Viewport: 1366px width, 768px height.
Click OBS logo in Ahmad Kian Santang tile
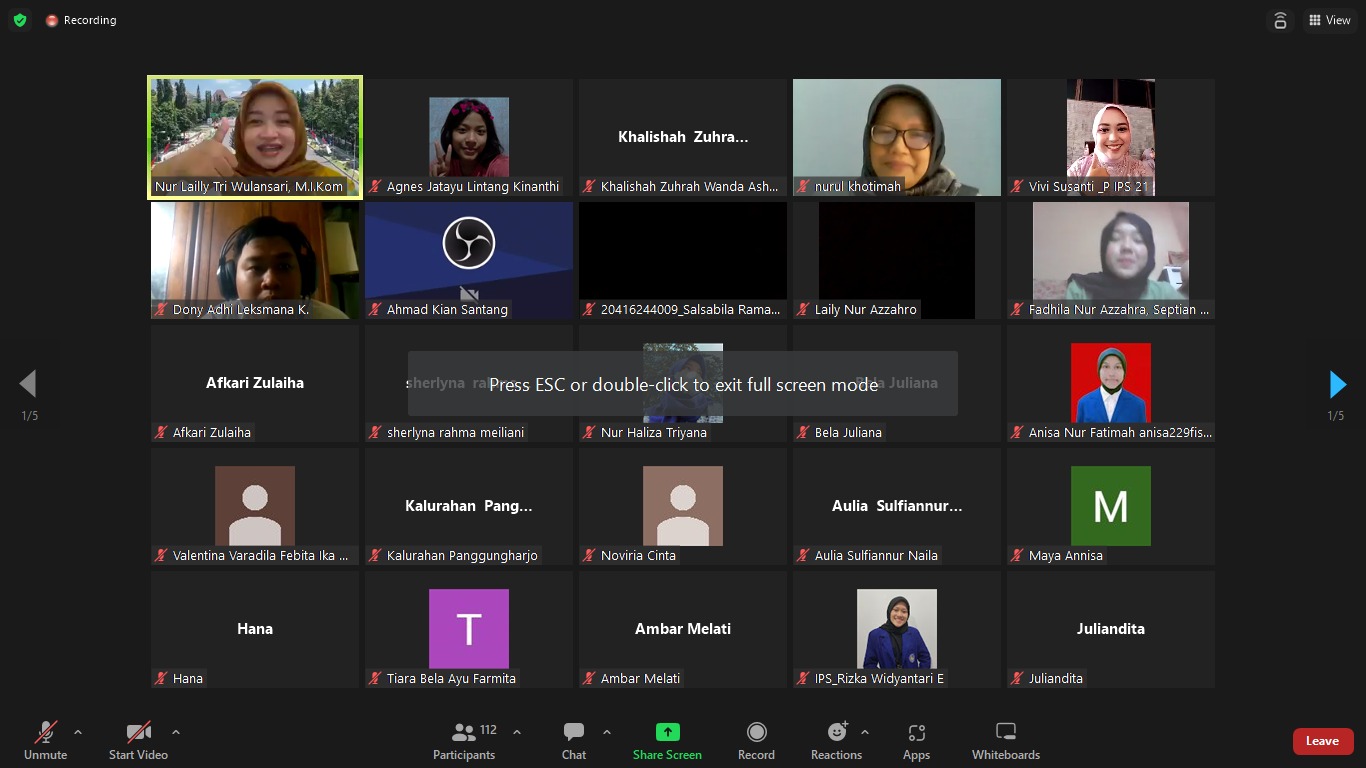(469, 243)
